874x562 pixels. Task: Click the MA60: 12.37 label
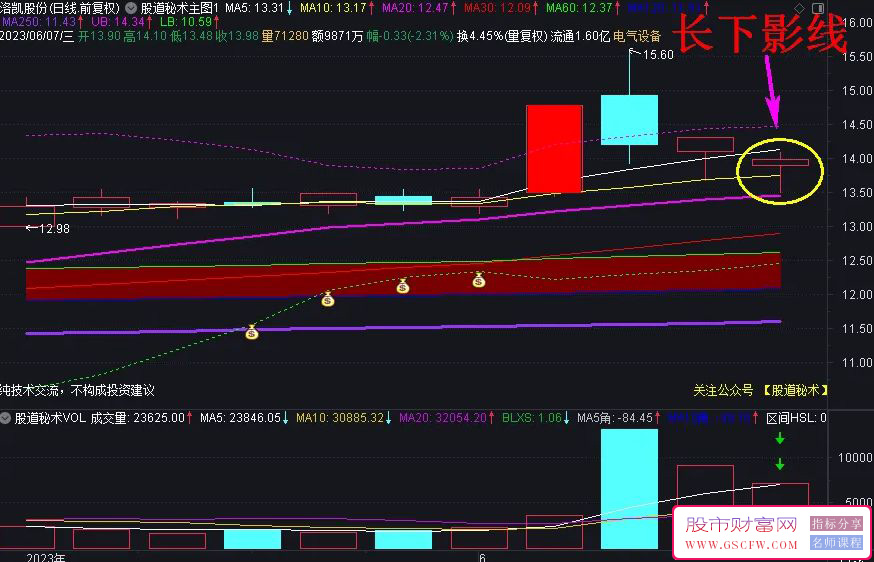pos(579,8)
